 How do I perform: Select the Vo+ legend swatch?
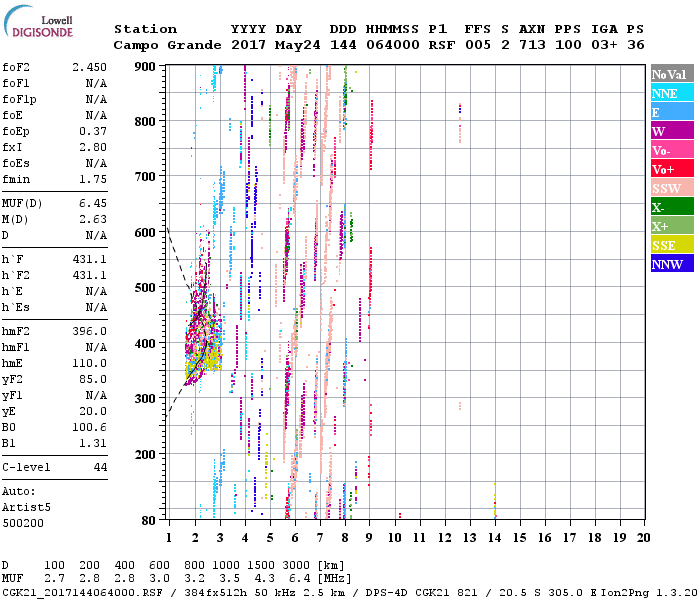[672, 169]
